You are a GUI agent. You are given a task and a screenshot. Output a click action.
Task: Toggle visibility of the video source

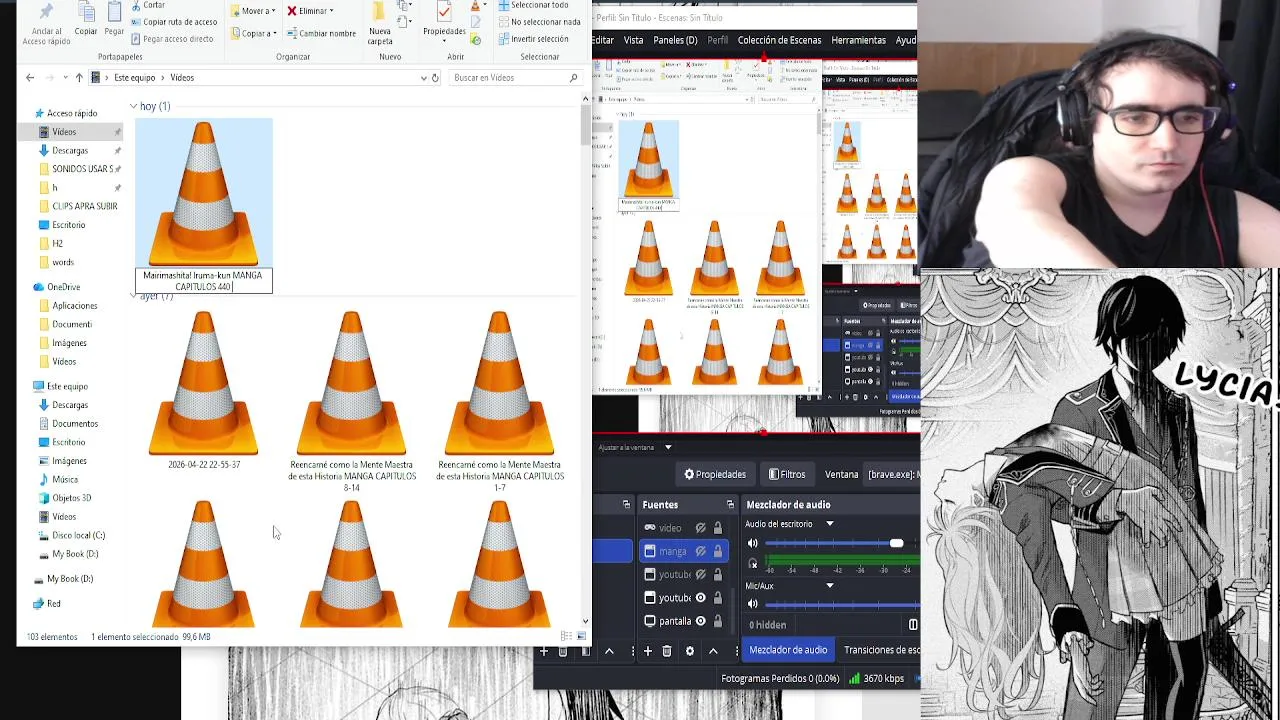[x=701, y=528]
